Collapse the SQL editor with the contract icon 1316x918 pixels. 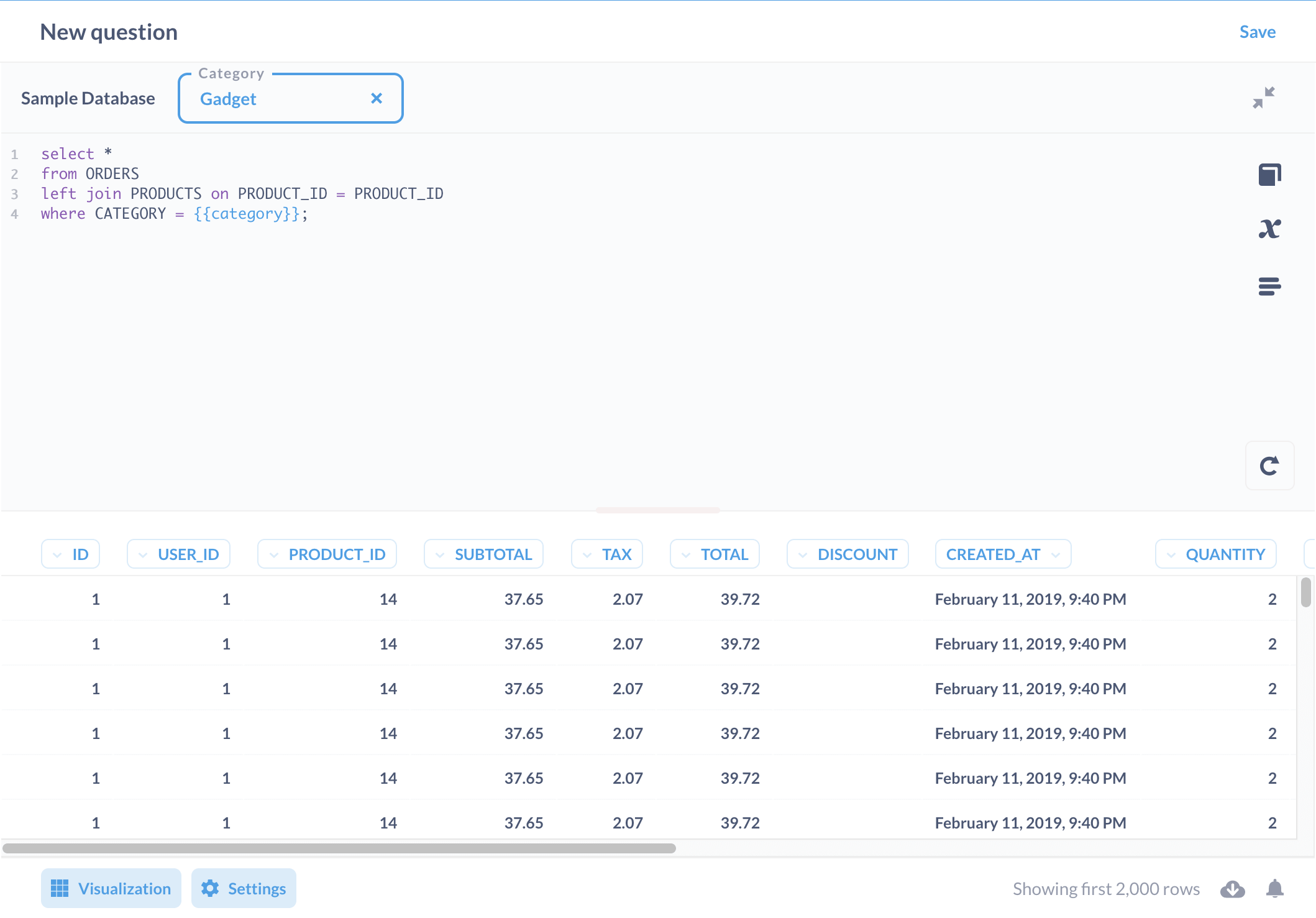1264,98
